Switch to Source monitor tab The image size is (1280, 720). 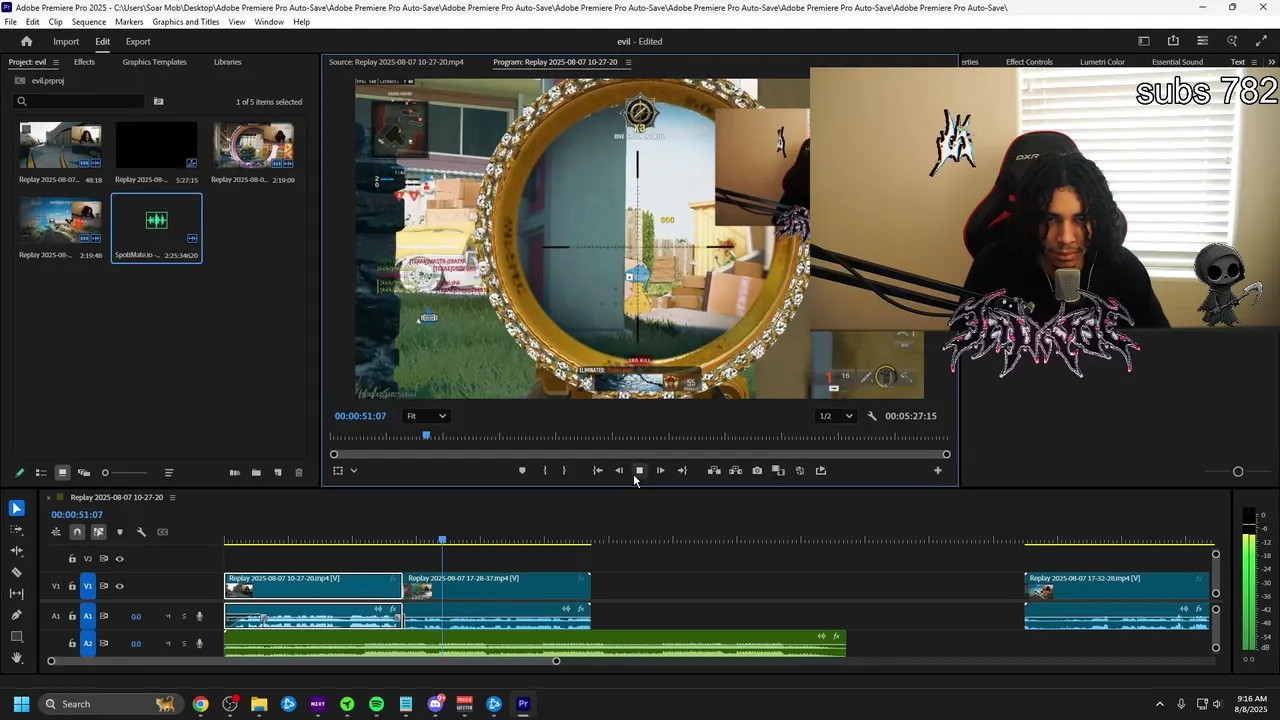click(396, 62)
